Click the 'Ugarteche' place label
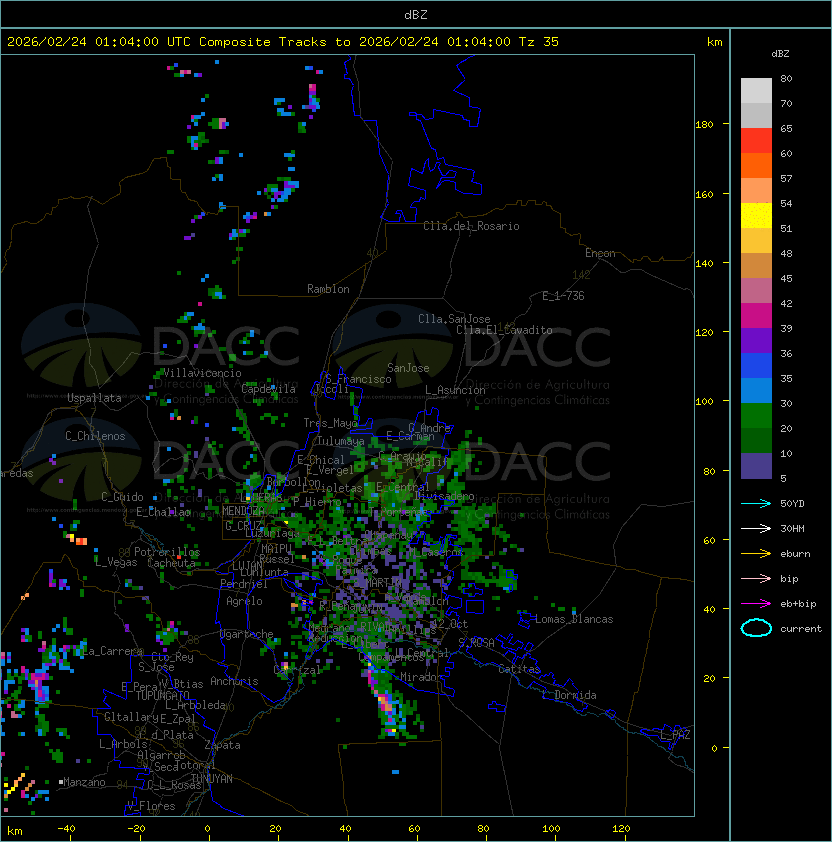The image size is (832, 842). pyautogui.click(x=247, y=634)
